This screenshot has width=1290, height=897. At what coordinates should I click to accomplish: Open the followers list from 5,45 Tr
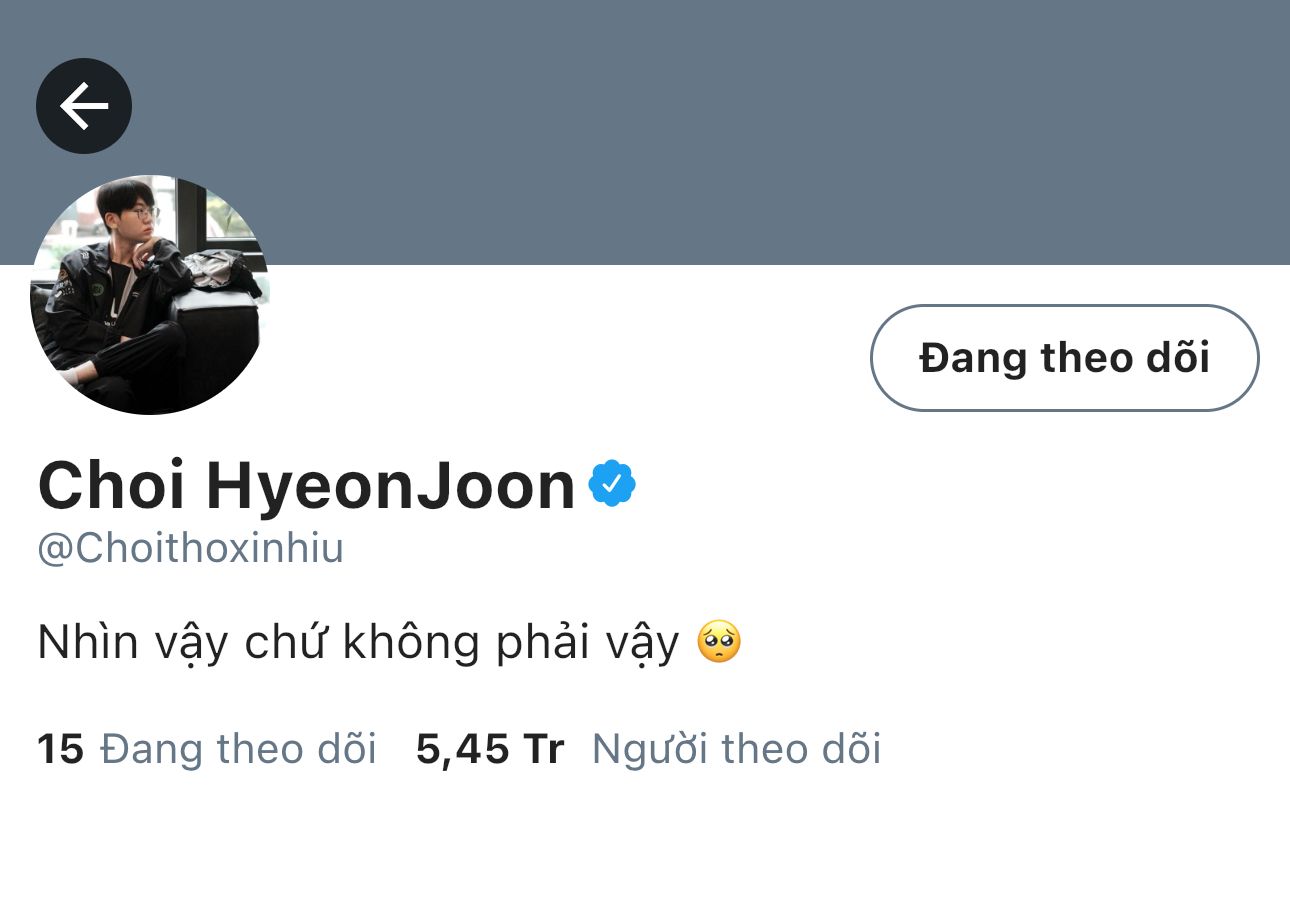click(x=490, y=749)
